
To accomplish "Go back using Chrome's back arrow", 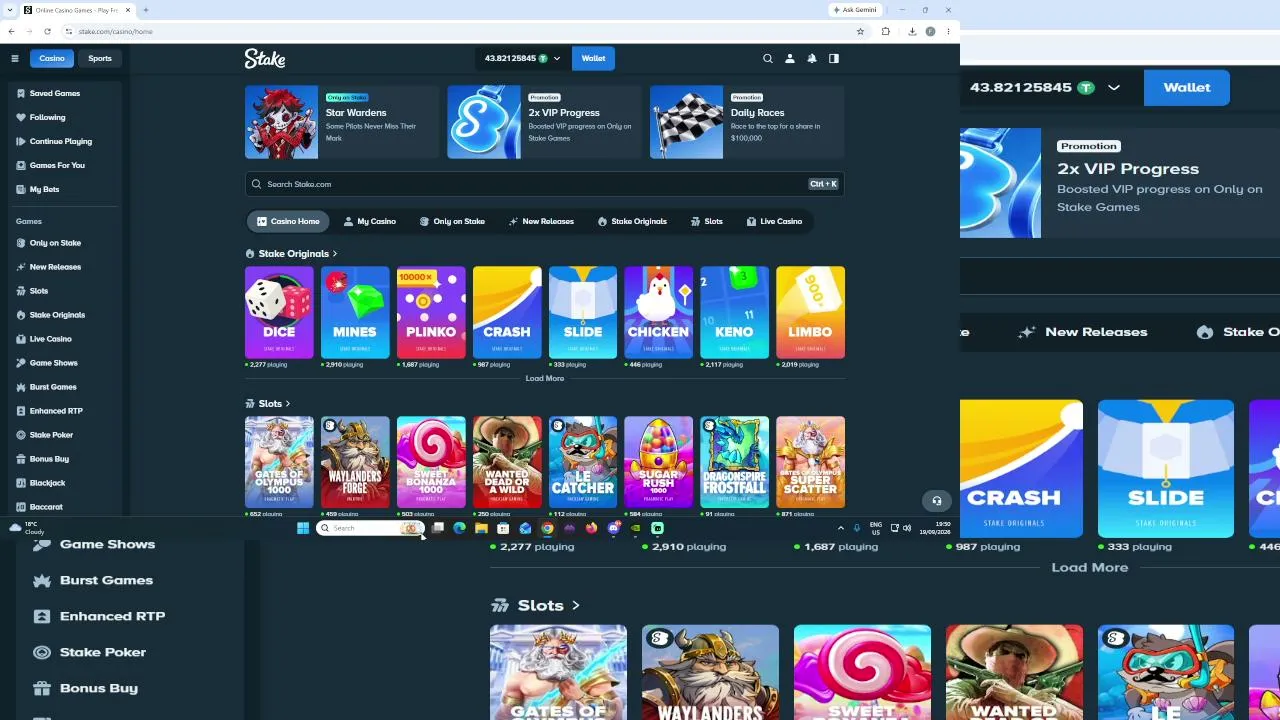I will coord(11,31).
